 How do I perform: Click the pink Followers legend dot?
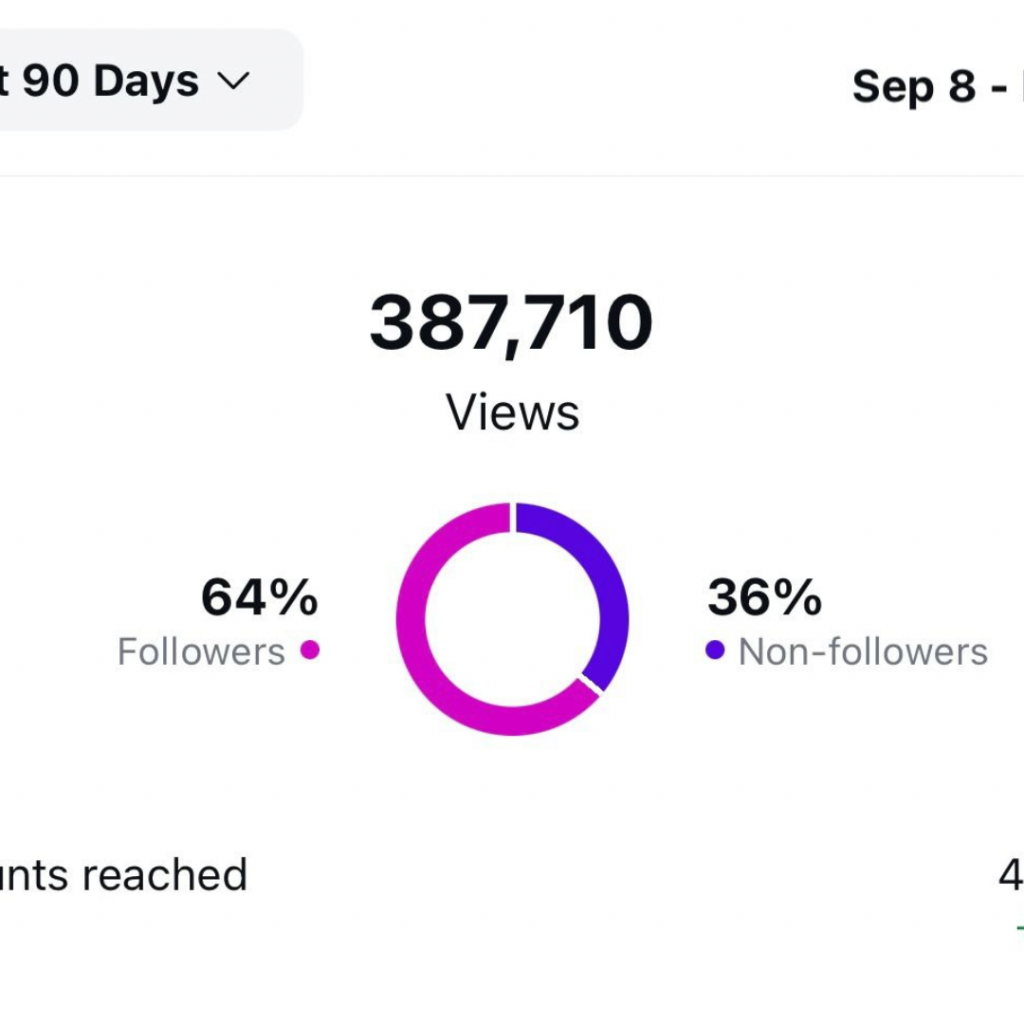coord(310,650)
